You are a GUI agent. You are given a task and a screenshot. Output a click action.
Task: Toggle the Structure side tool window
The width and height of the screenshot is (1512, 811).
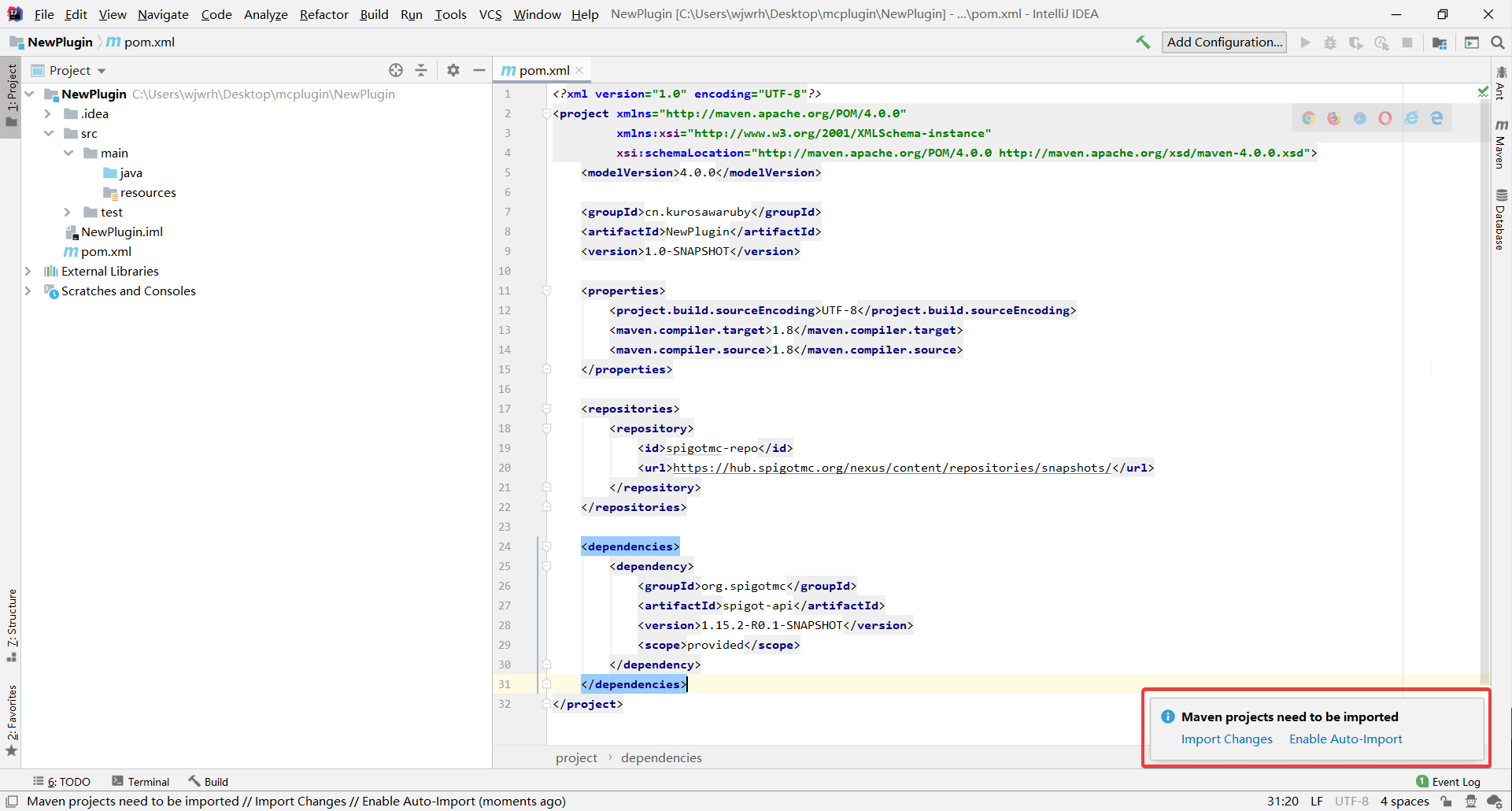pyautogui.click(x=11, y=626)
